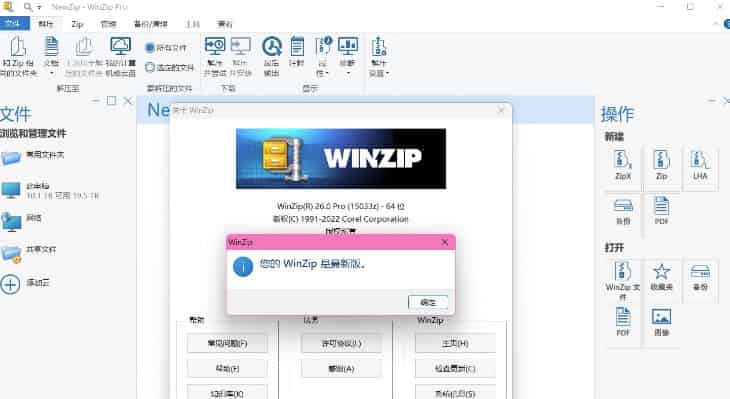Click the Check for updates (C) button

[x=455, y=369]
